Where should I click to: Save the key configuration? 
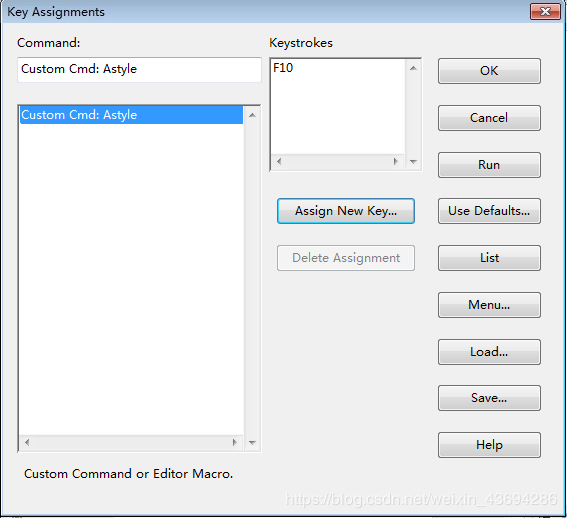pyautogui.click(x=489, y=398)
